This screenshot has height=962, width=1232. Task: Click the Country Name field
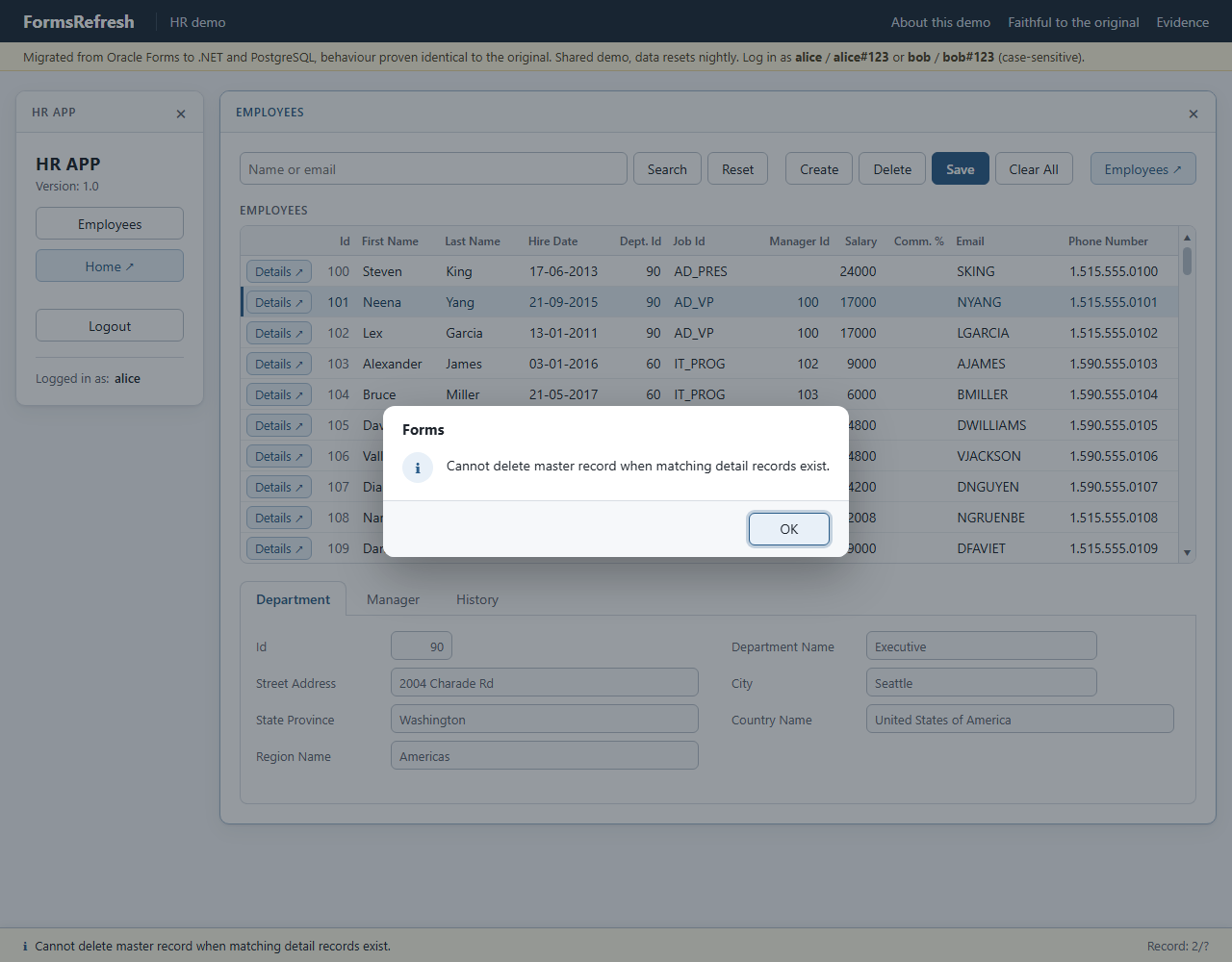[x=1019, y=720]
